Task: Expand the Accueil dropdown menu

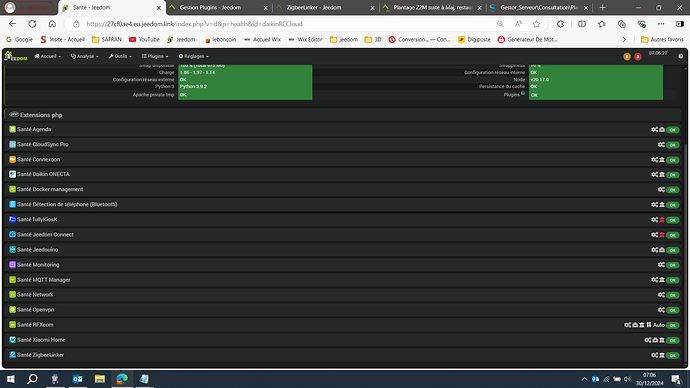Action: (x=48, y=56)
